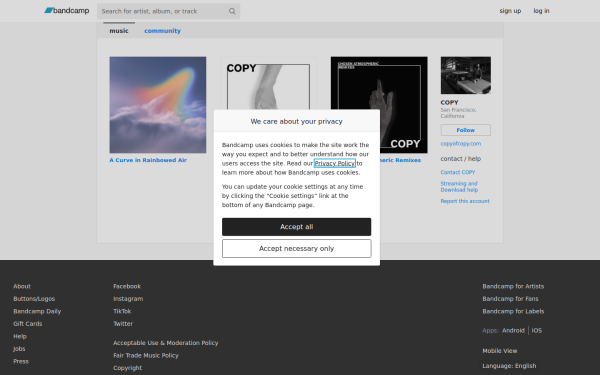Open Acceptable Use & Moderation Policy

[165, 343]
